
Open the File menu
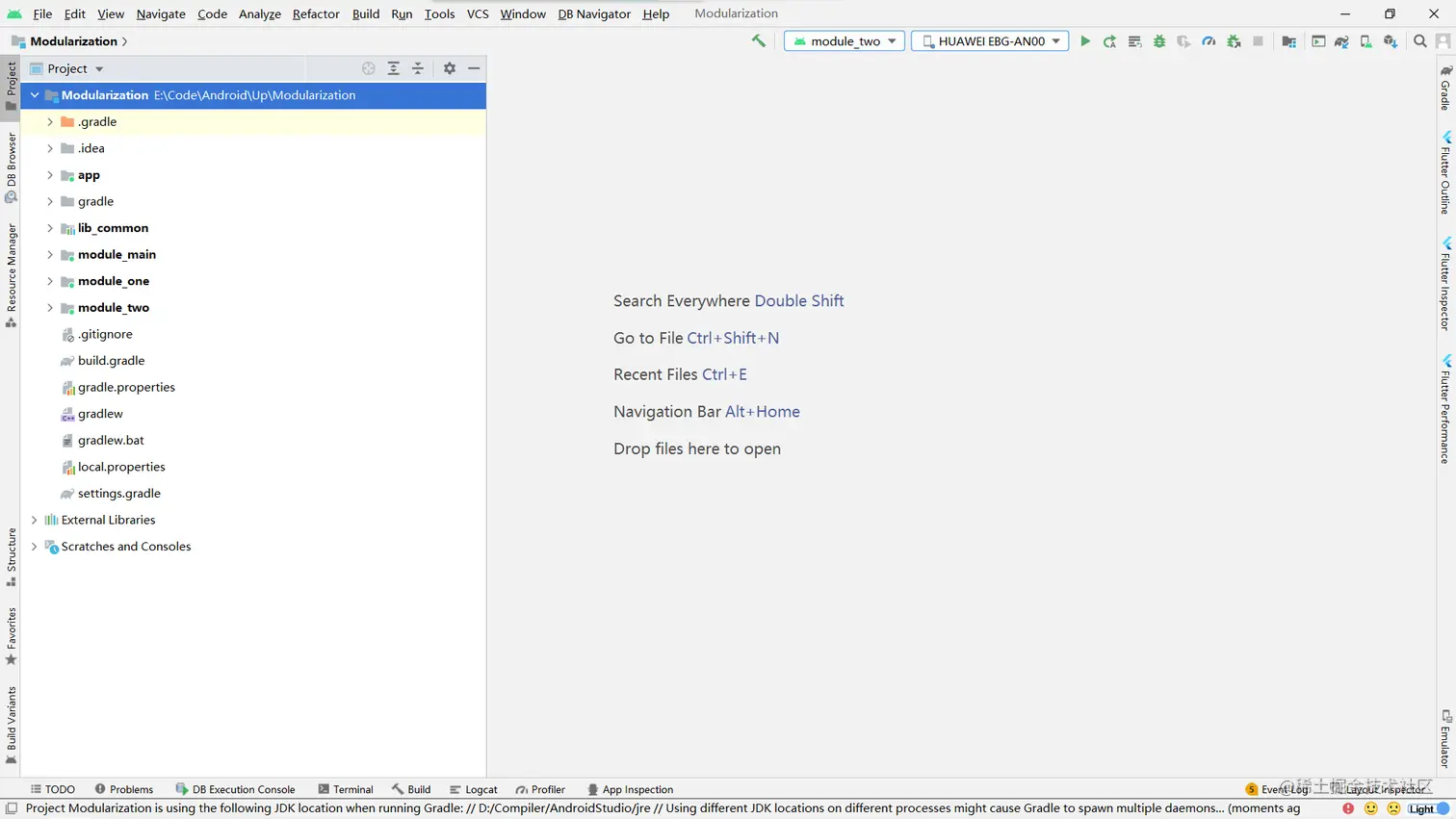pyautogui.click(x=42, y=13)
